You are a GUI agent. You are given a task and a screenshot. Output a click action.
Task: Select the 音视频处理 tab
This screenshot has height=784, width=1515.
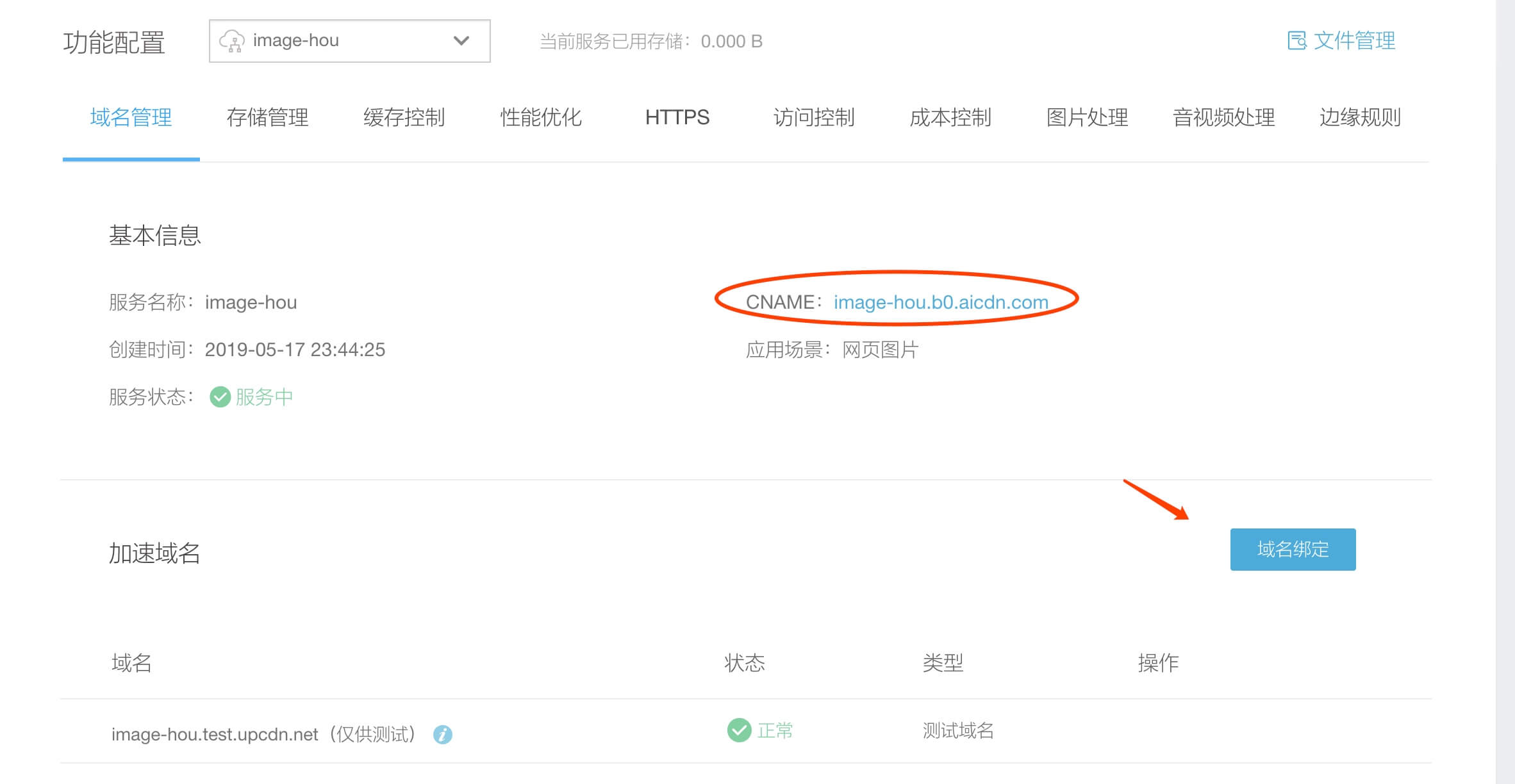coord(1223,117)
